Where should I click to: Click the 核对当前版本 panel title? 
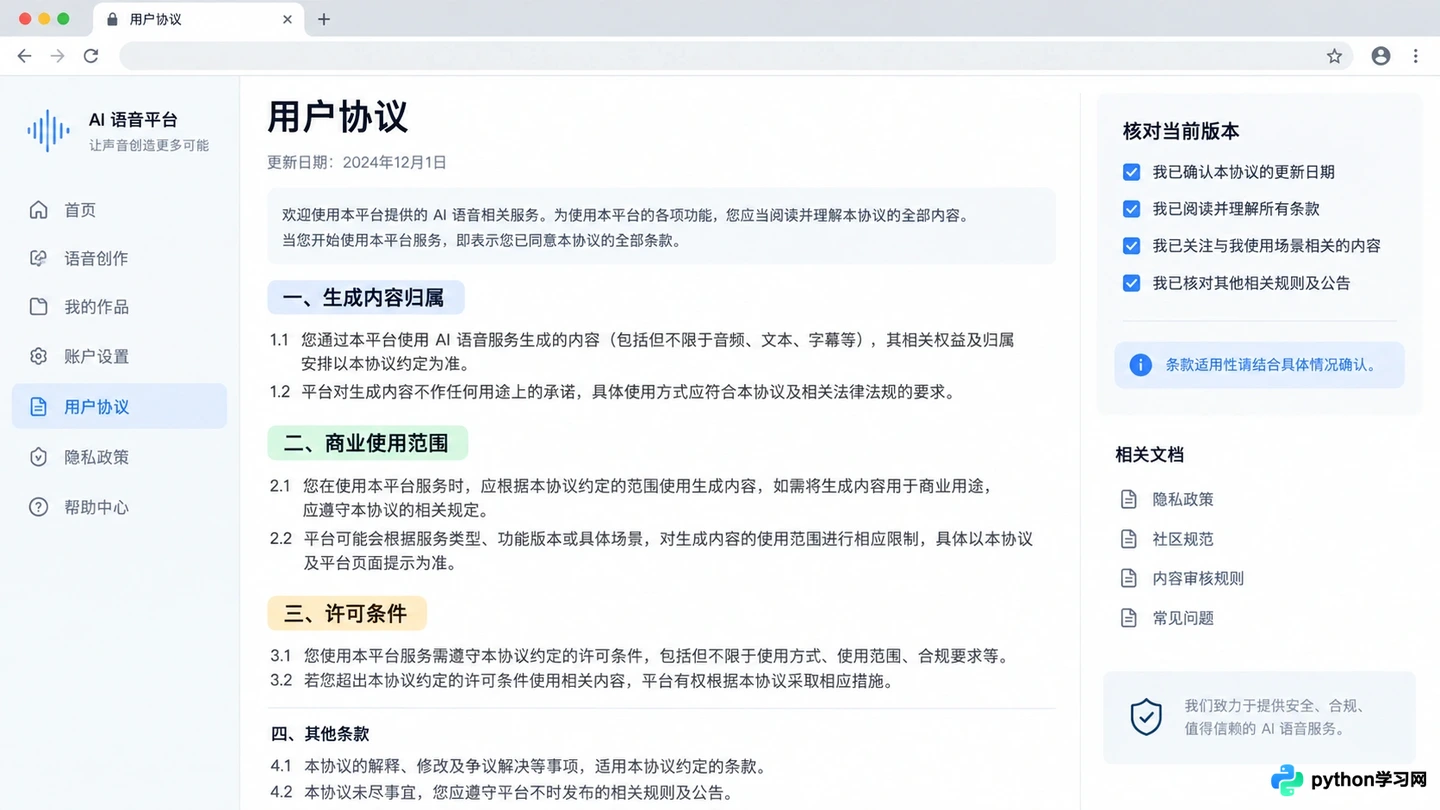point(1181,131)
